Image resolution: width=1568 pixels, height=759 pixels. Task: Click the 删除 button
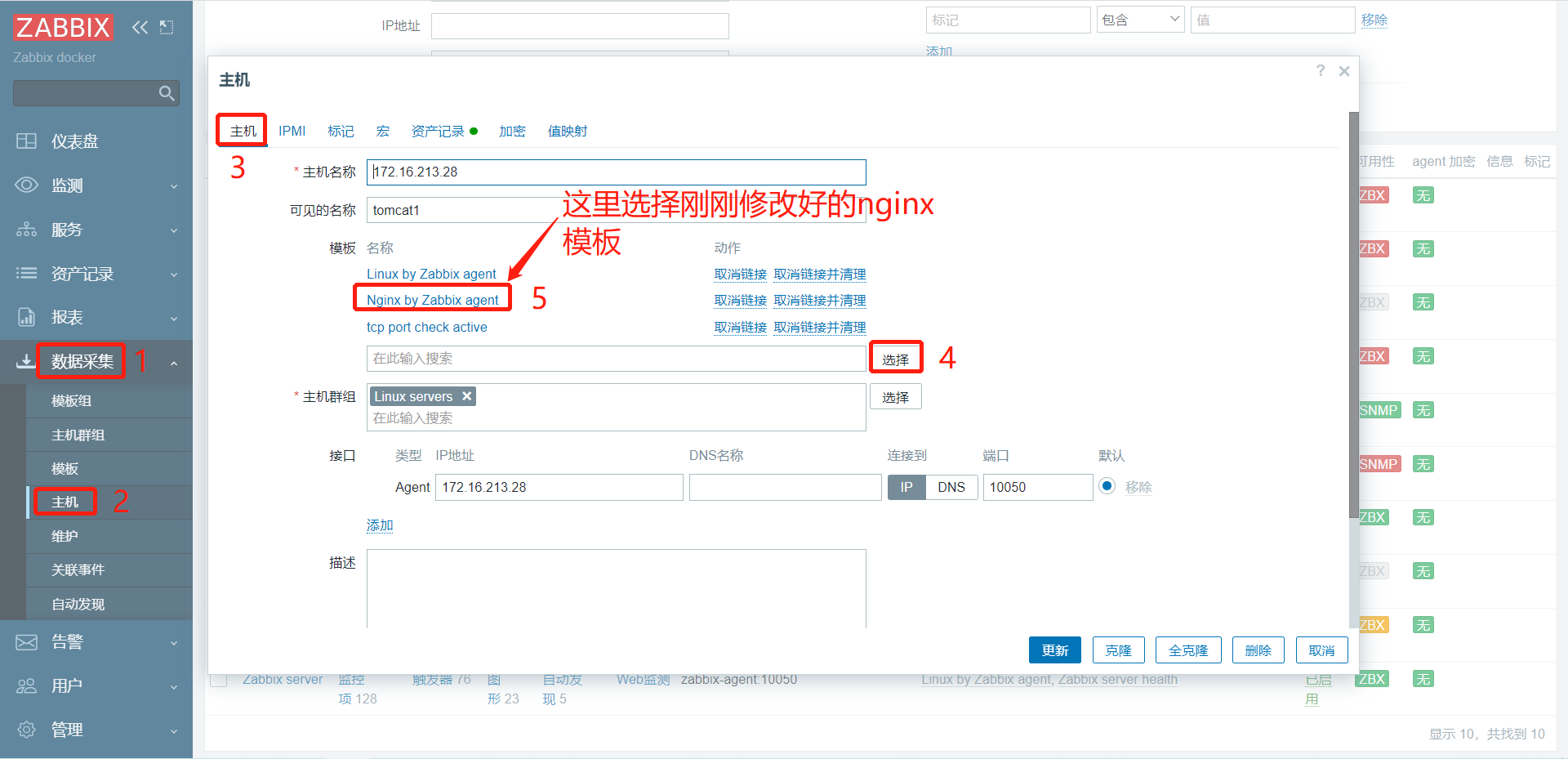click(1258, 650)
